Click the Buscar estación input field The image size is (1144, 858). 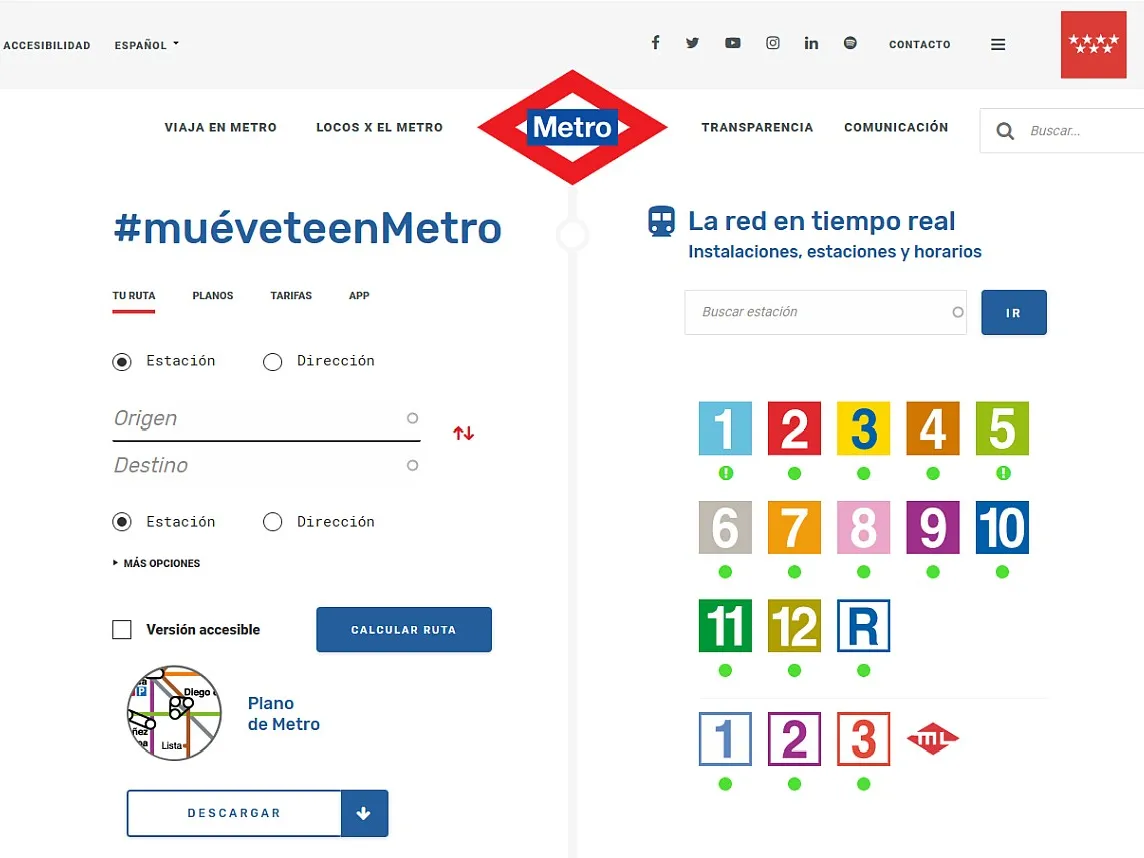click(x=825, y=312)
